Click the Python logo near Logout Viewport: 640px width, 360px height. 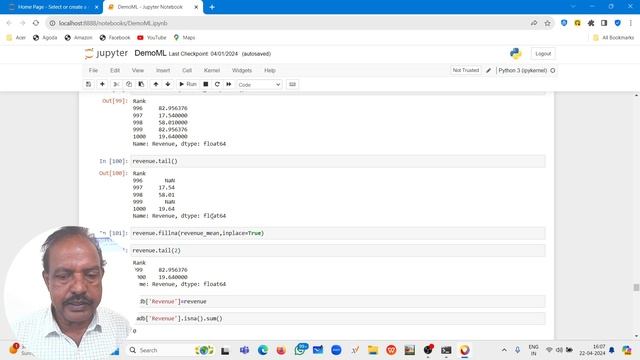[516, 53]
